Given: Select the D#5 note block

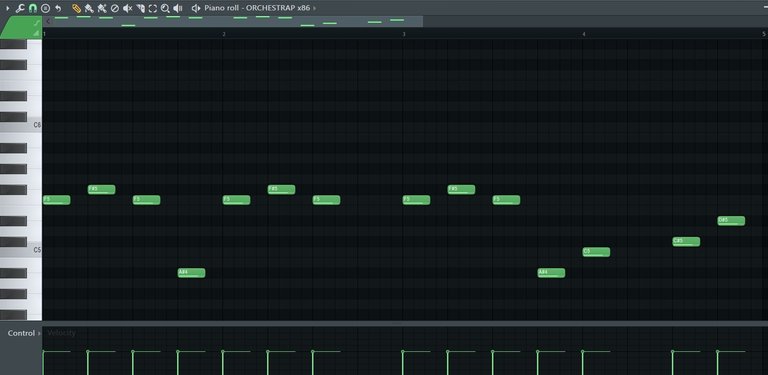Looking at the screenshot, I should [731, 221].
